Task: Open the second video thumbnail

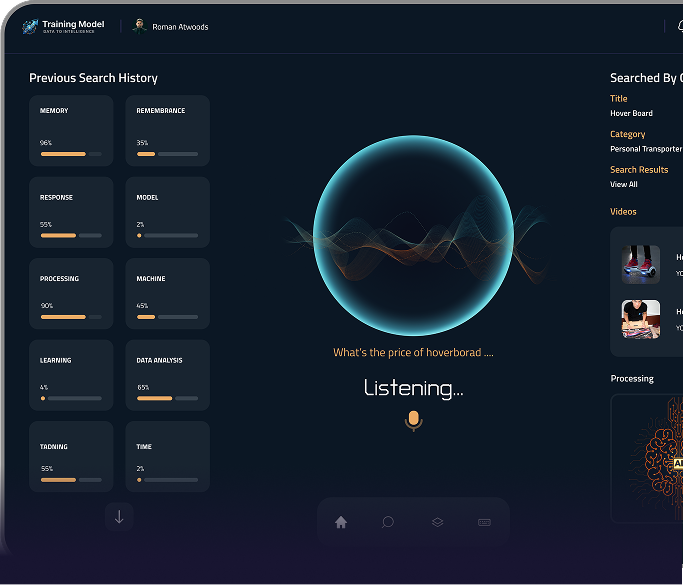Action: pyautogui.click(x=641, y=319)
